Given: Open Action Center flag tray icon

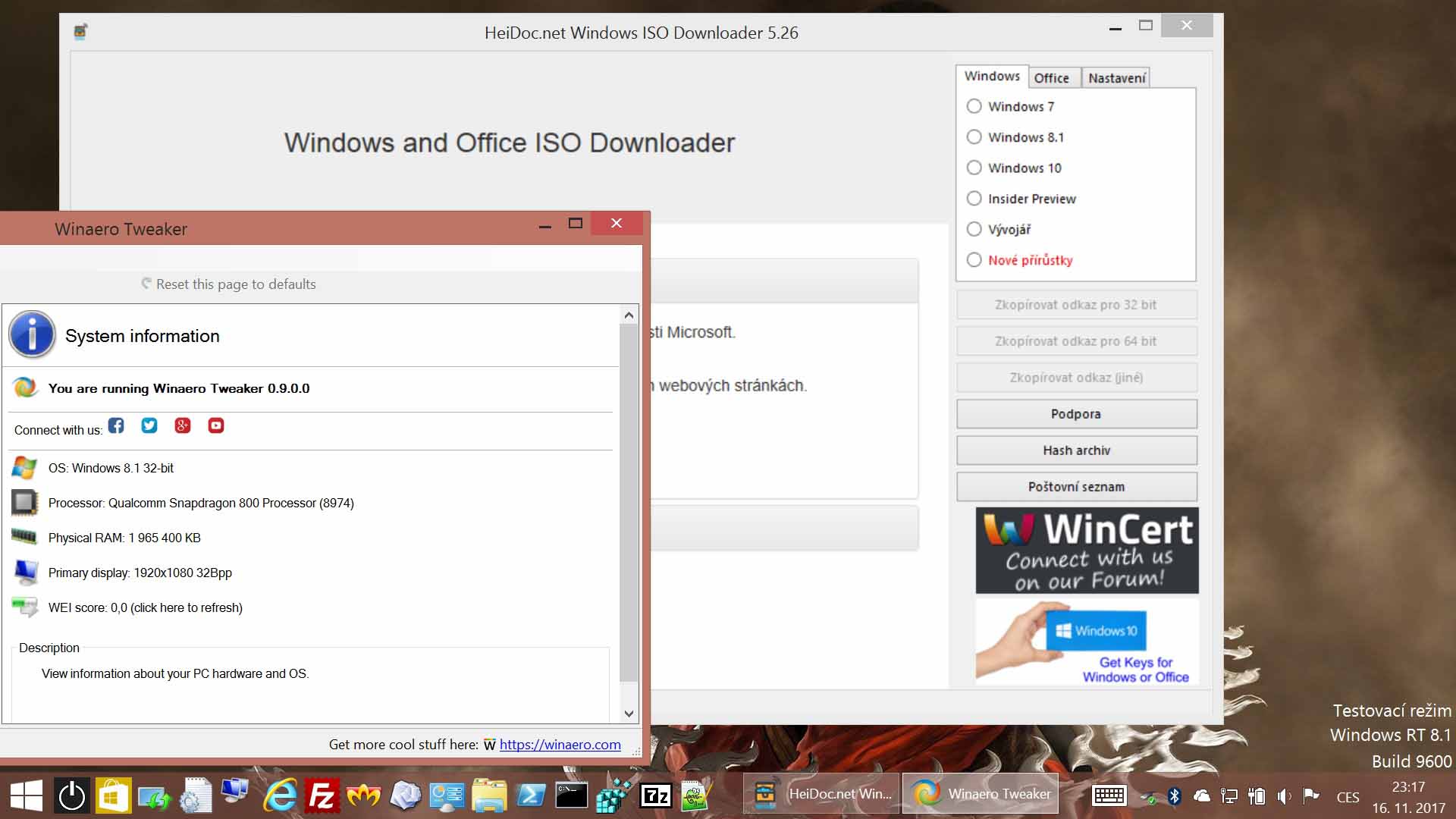Looking at the screenshot, I should pyautogui.click(x=1310, y=795).
